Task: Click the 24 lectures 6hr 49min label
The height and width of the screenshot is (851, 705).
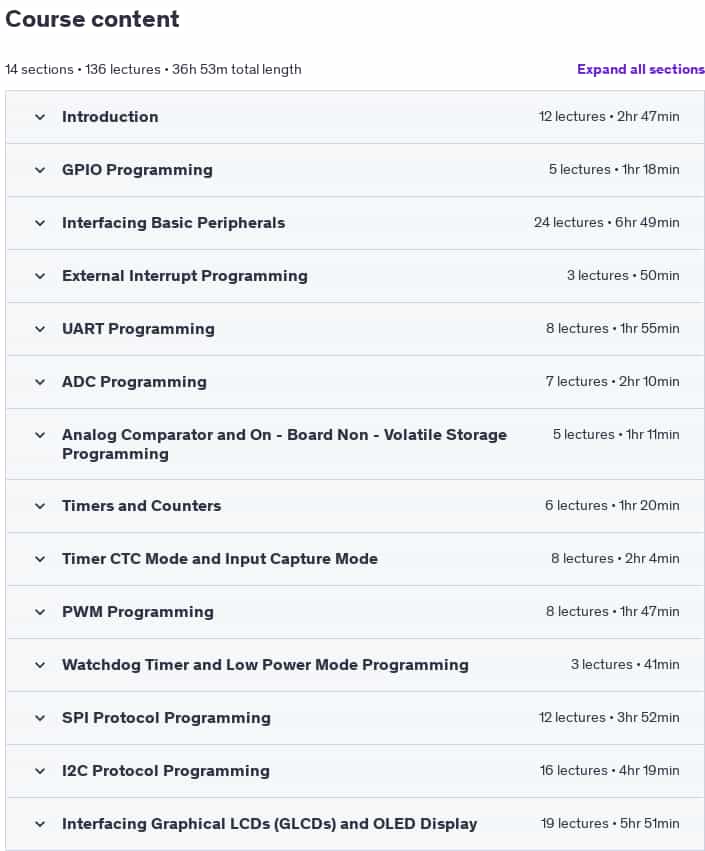Action: tap(606, 223)
